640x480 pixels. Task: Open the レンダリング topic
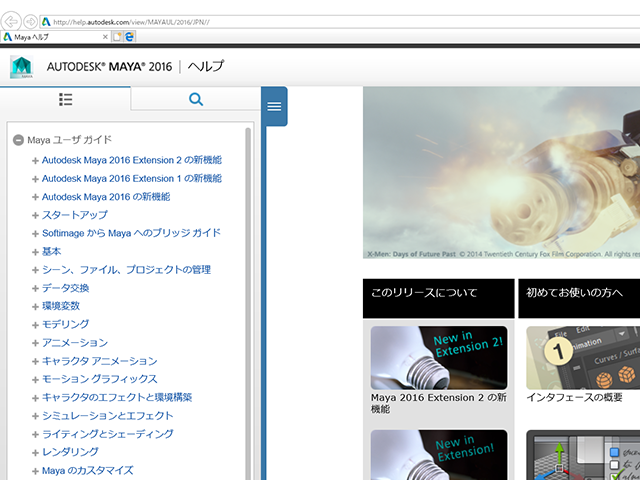[70, 452]
